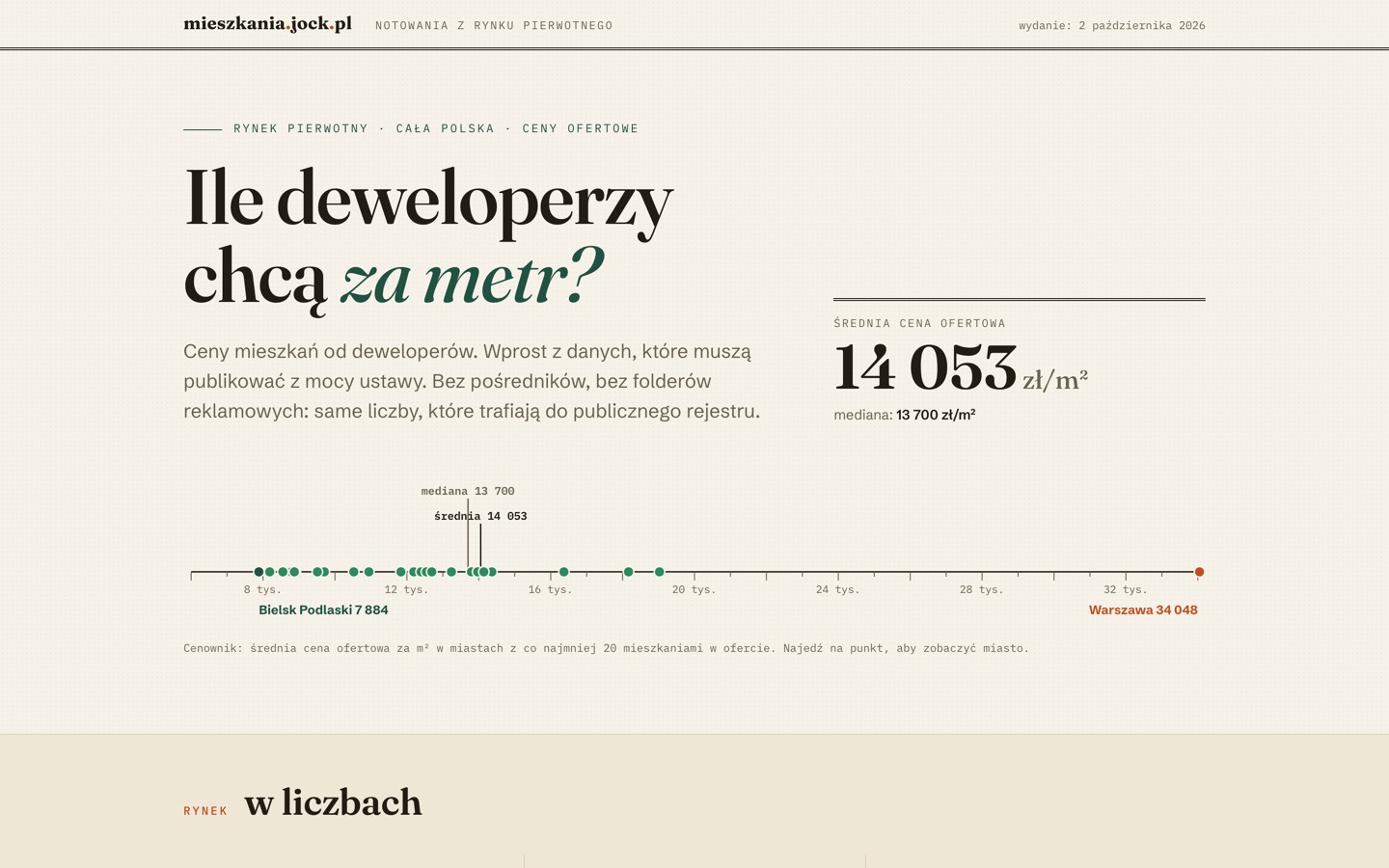The height and width of the screenshot is (868, 1389).
Task: Click the "wydanie: 2 października 2026" date
Action: tap(1112, 25)
